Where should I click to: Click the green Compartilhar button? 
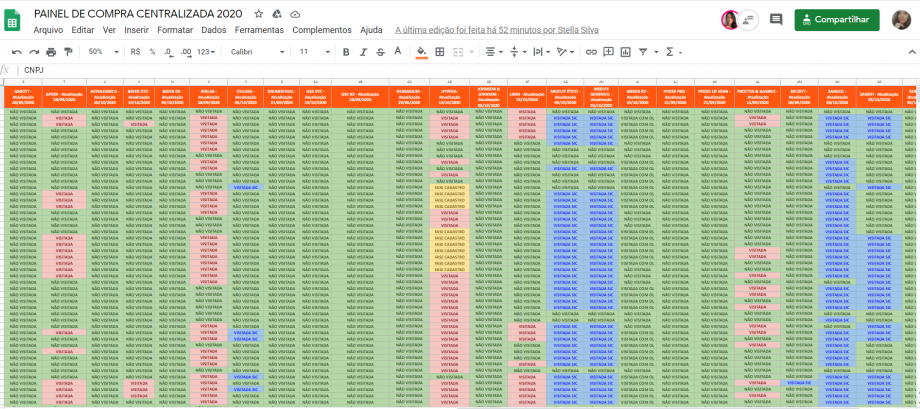[x=837, y=19]
